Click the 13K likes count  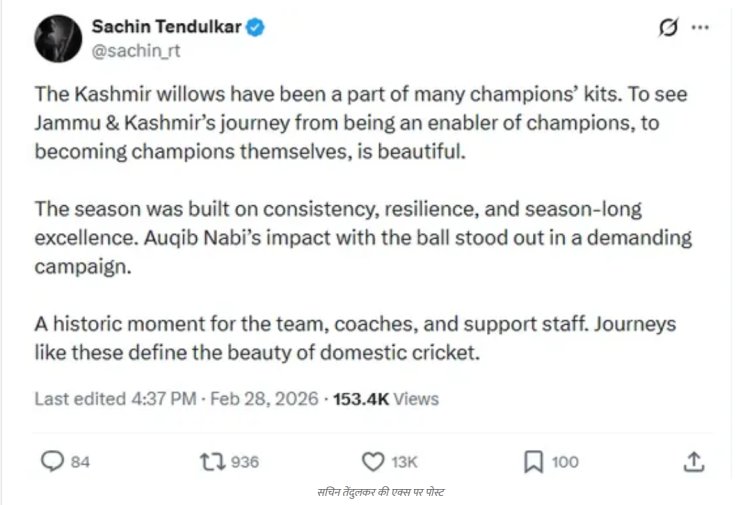click(x=404, y=462)
